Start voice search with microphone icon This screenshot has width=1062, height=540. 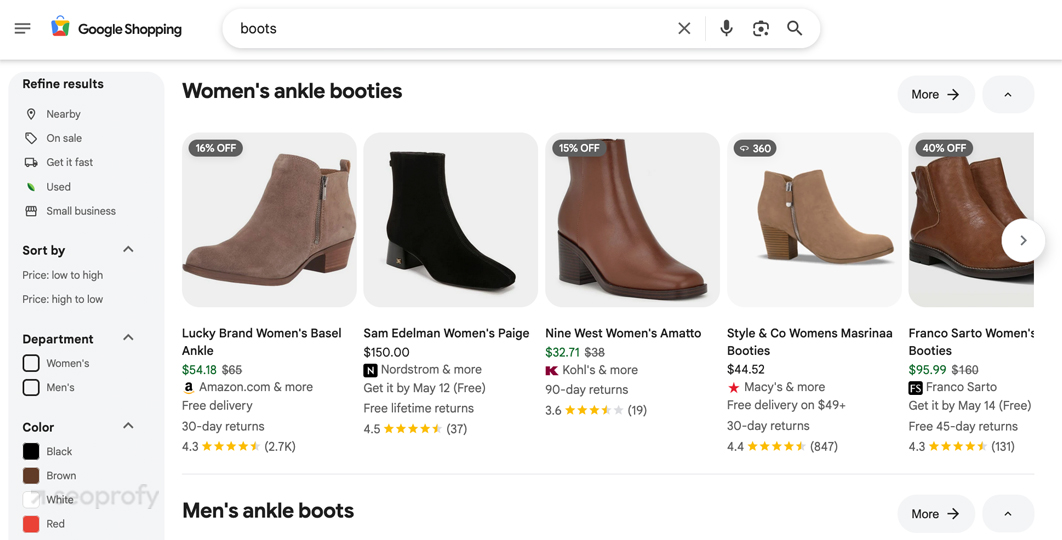coord(726,28)
